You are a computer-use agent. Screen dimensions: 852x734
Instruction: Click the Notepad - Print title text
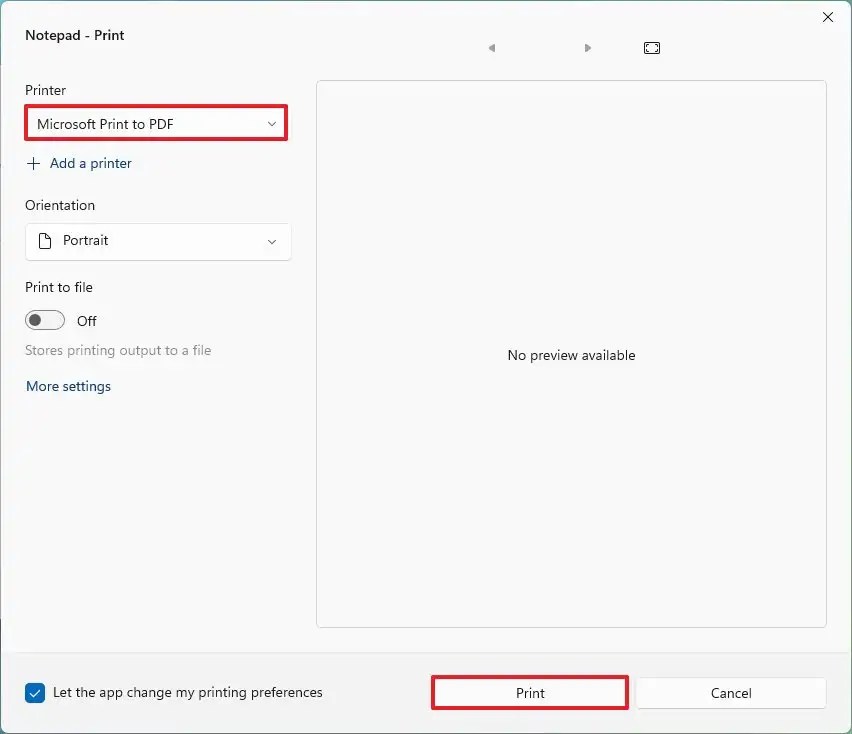[x=74, y=35]
